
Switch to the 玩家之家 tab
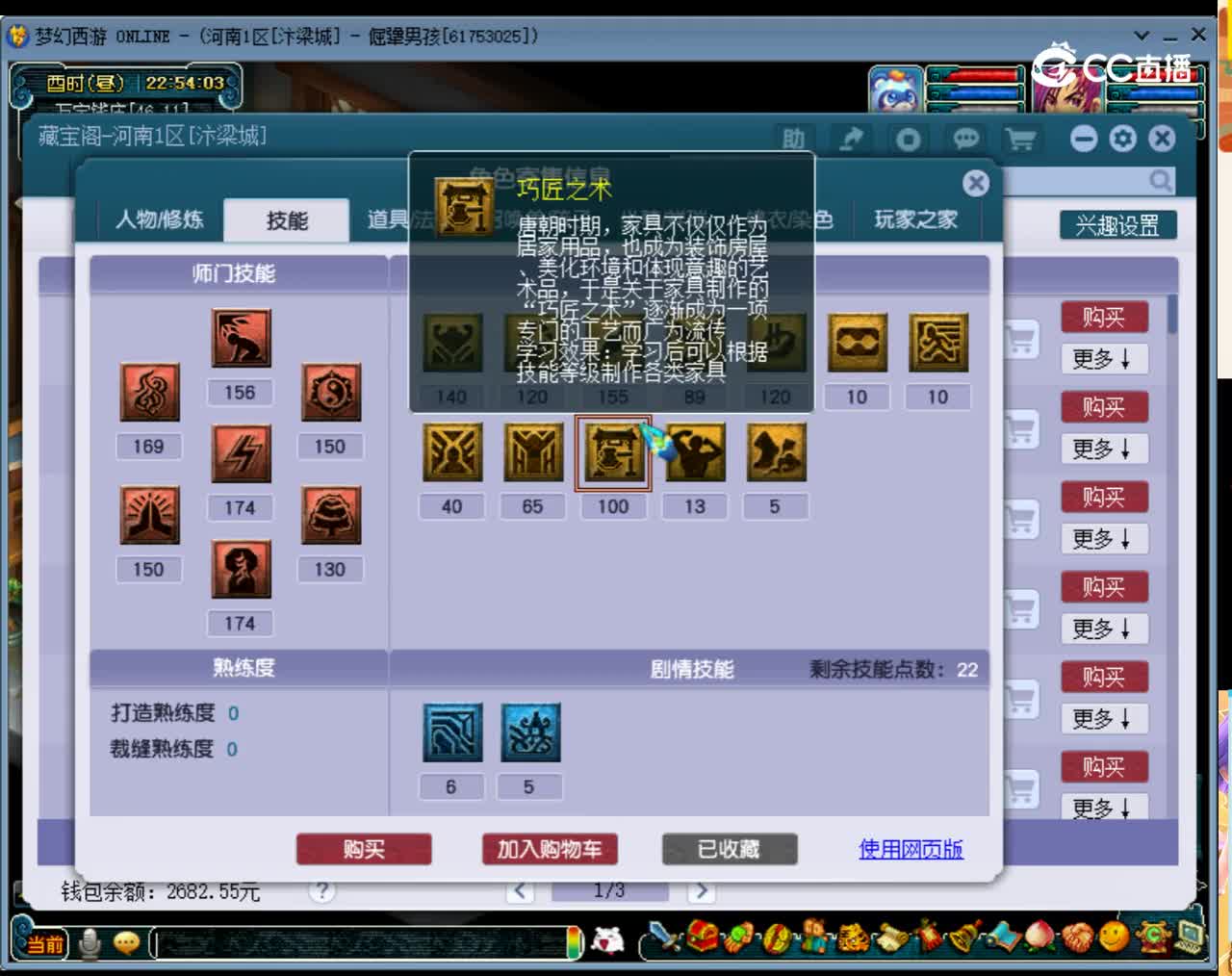916,219
